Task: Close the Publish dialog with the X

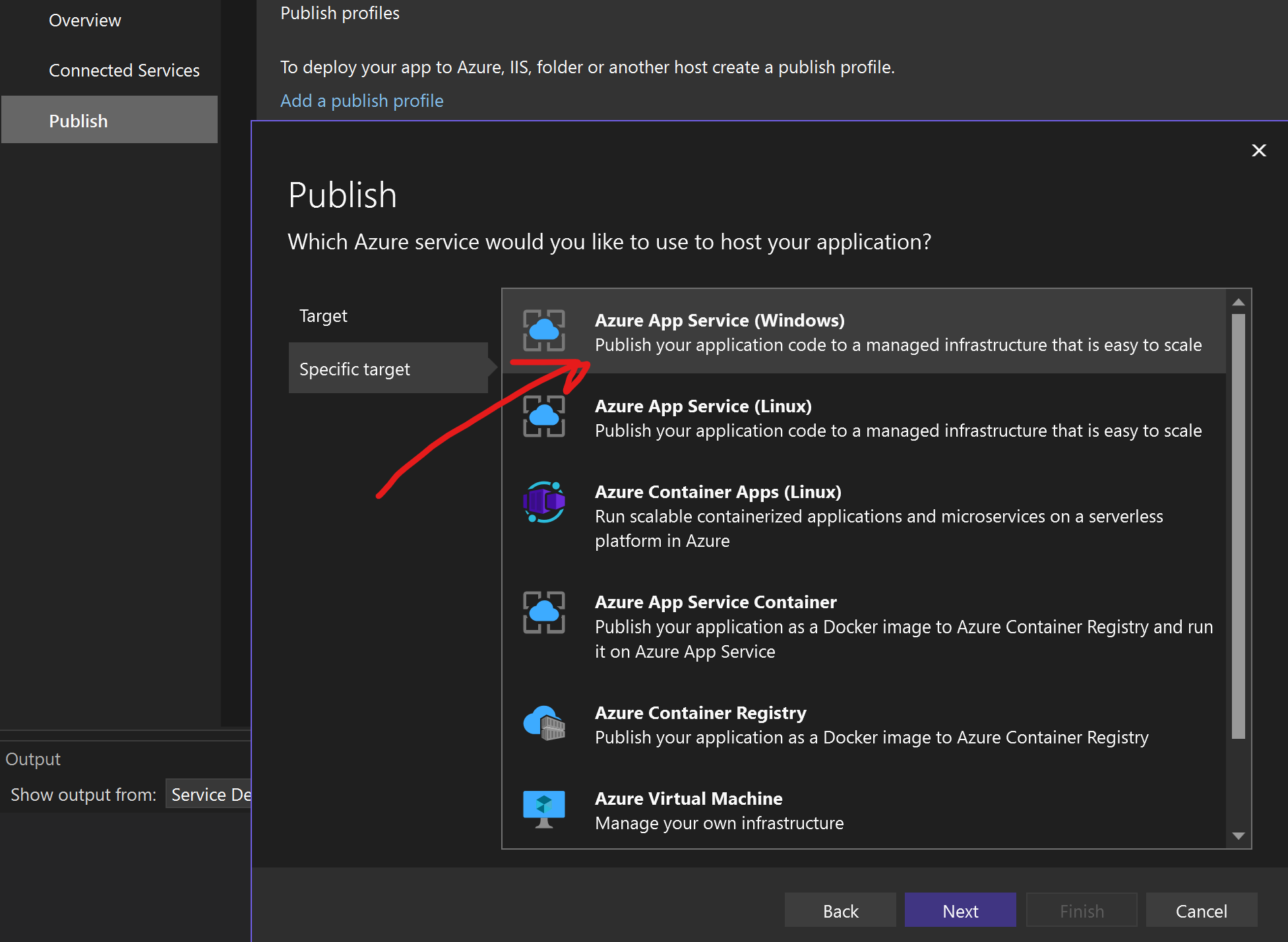Action: click(x=1259, y=150)
